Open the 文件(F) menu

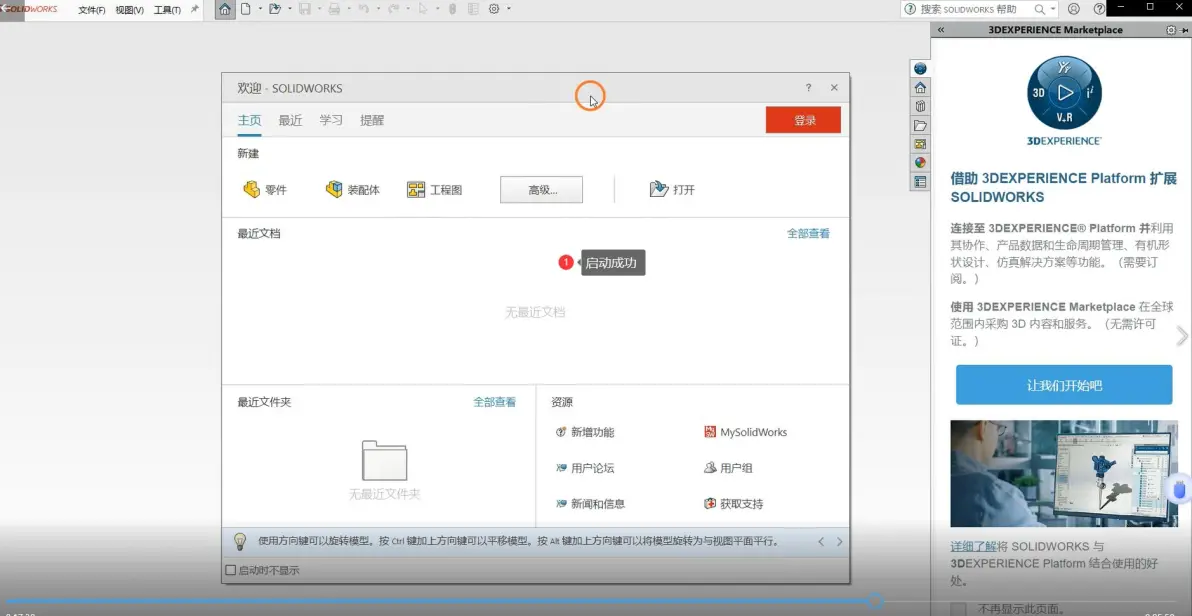91,10
